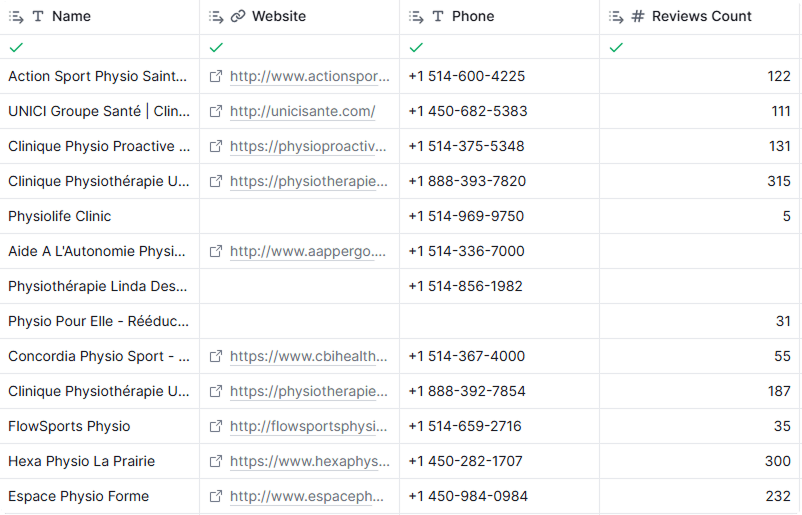Click the sort icon in Name column header
The width and height of the screenshot is (802, 515).
click(17, 17)
